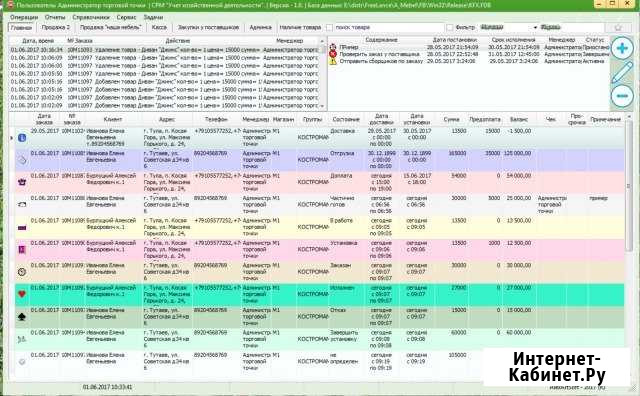The height and width of the screenshot is (396, 640).
Task: Open the 'Отчеты' menu
Action: [x=55, y=17]
